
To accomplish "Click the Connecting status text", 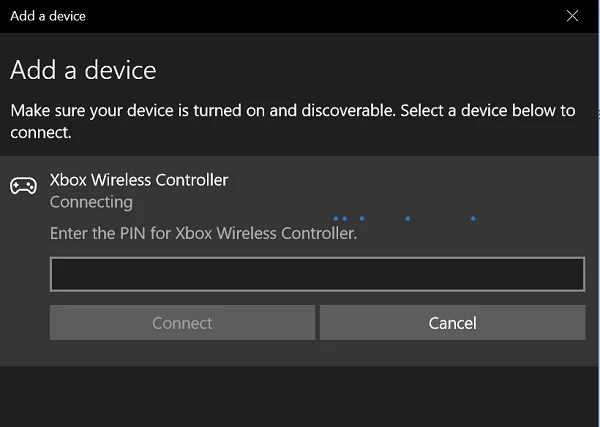I will 91,202.
